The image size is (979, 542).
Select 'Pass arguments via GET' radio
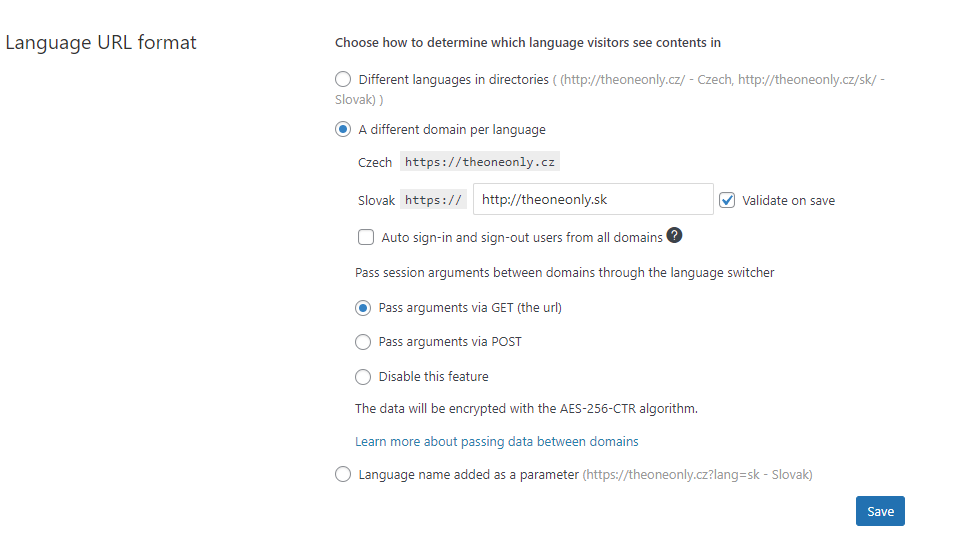pyautogui.click(x=363, y=308)
